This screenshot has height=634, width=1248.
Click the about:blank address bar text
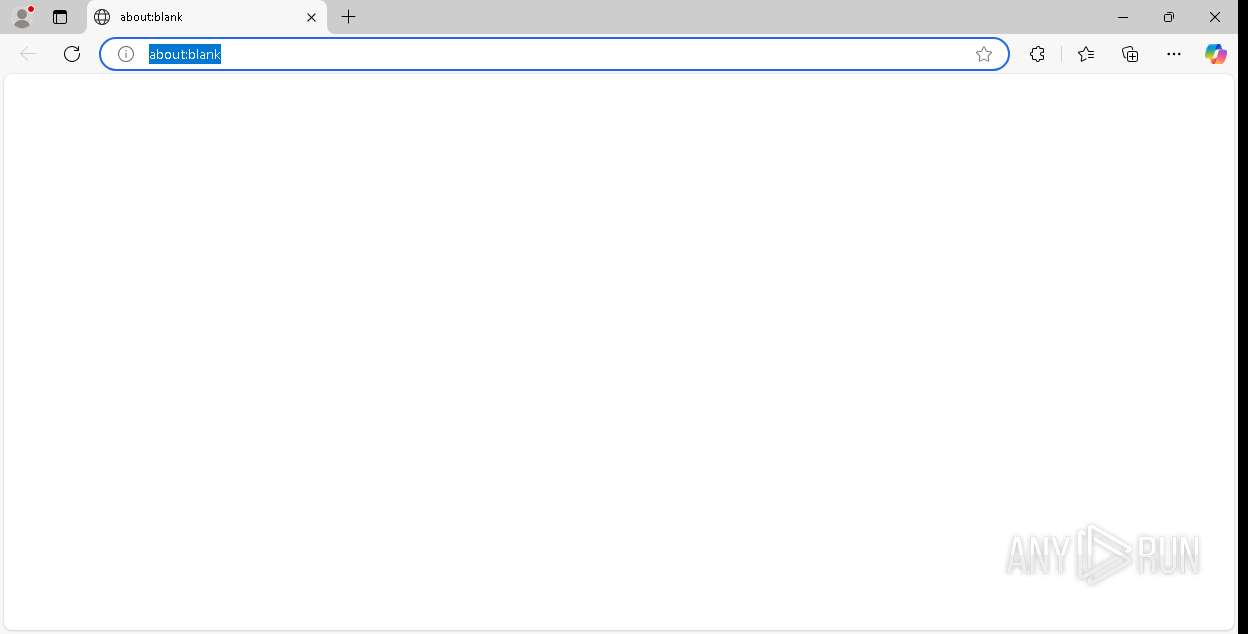185,54
